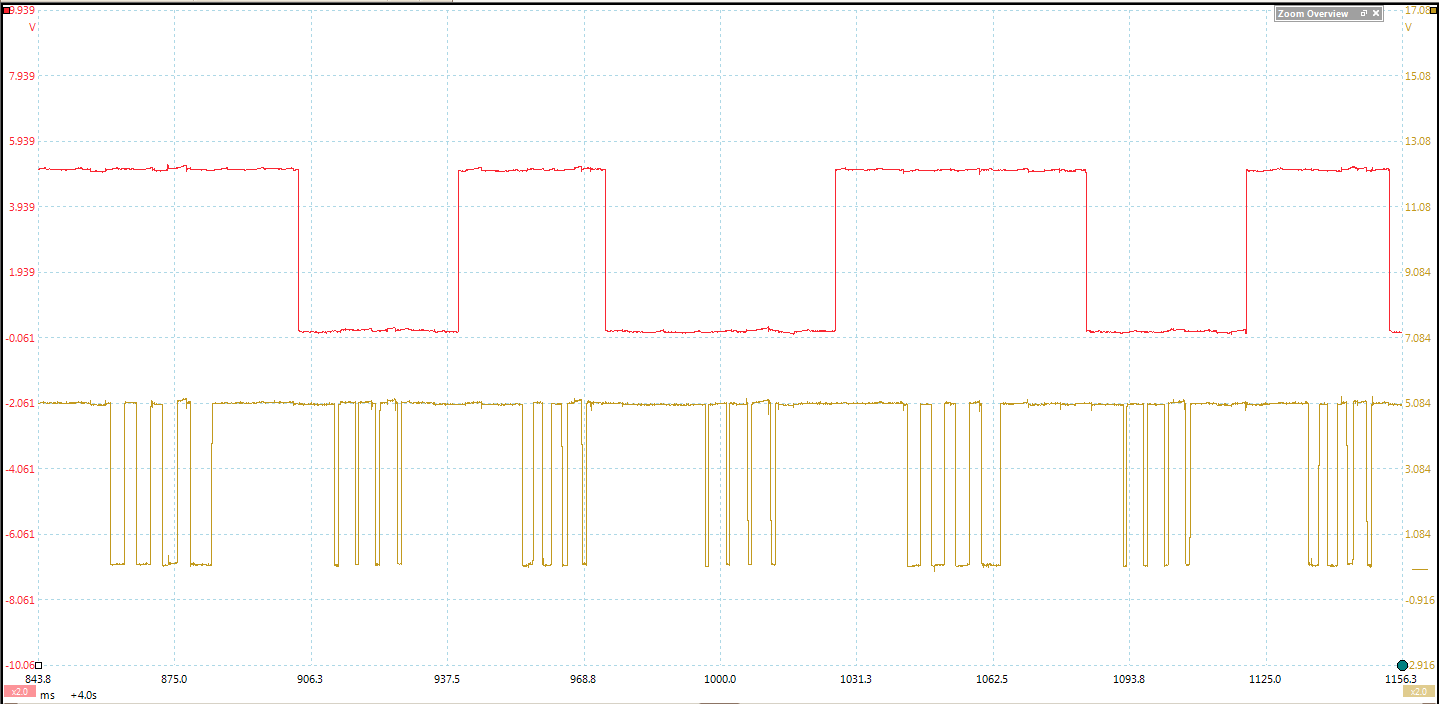Click the ms time unit label
The width and height of the screenshot is (1439, 704).
click(47, 695)
